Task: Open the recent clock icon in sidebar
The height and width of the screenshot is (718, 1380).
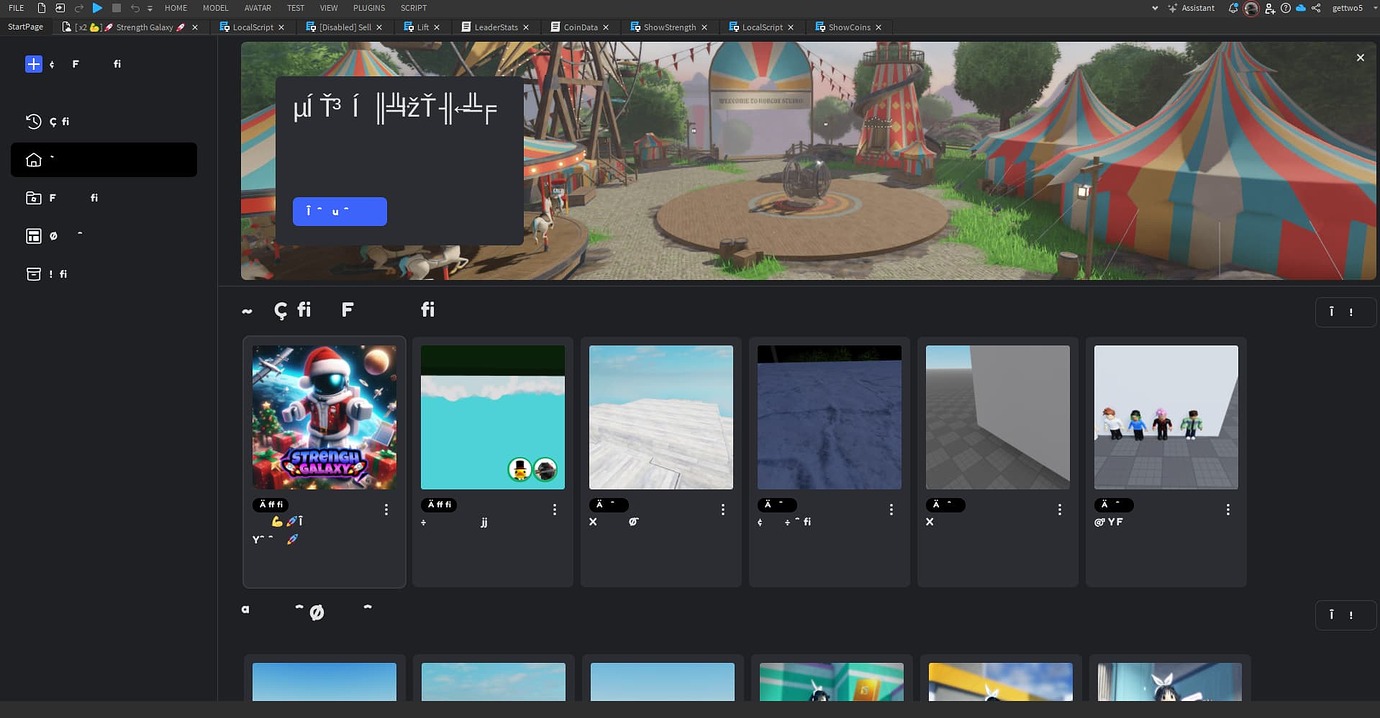Action: pyautogui.click(x=34, y=121)
